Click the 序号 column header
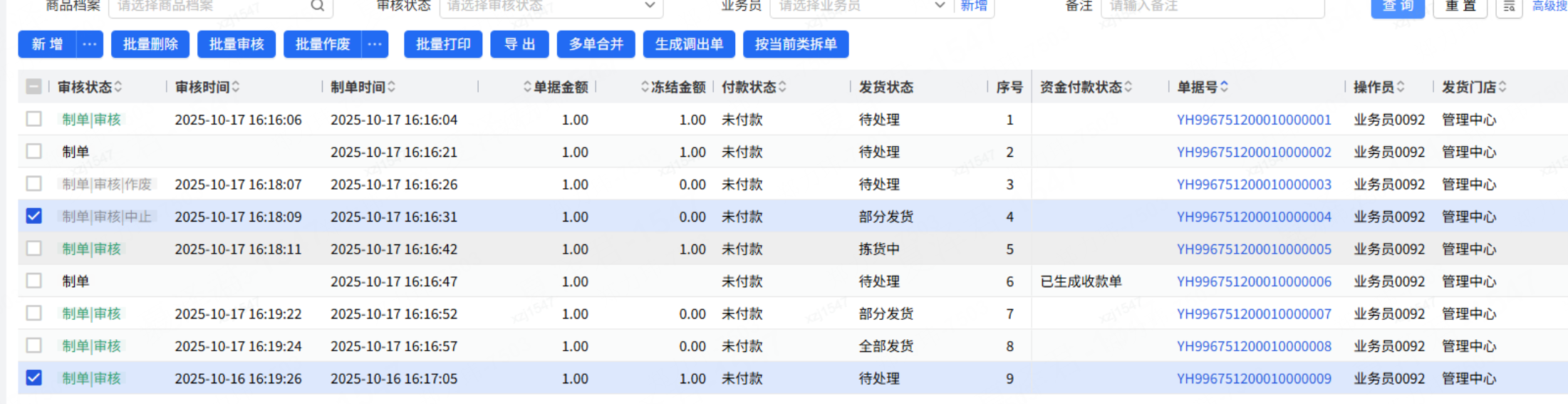The image size is (1568, 404). tap(1009, 87)
